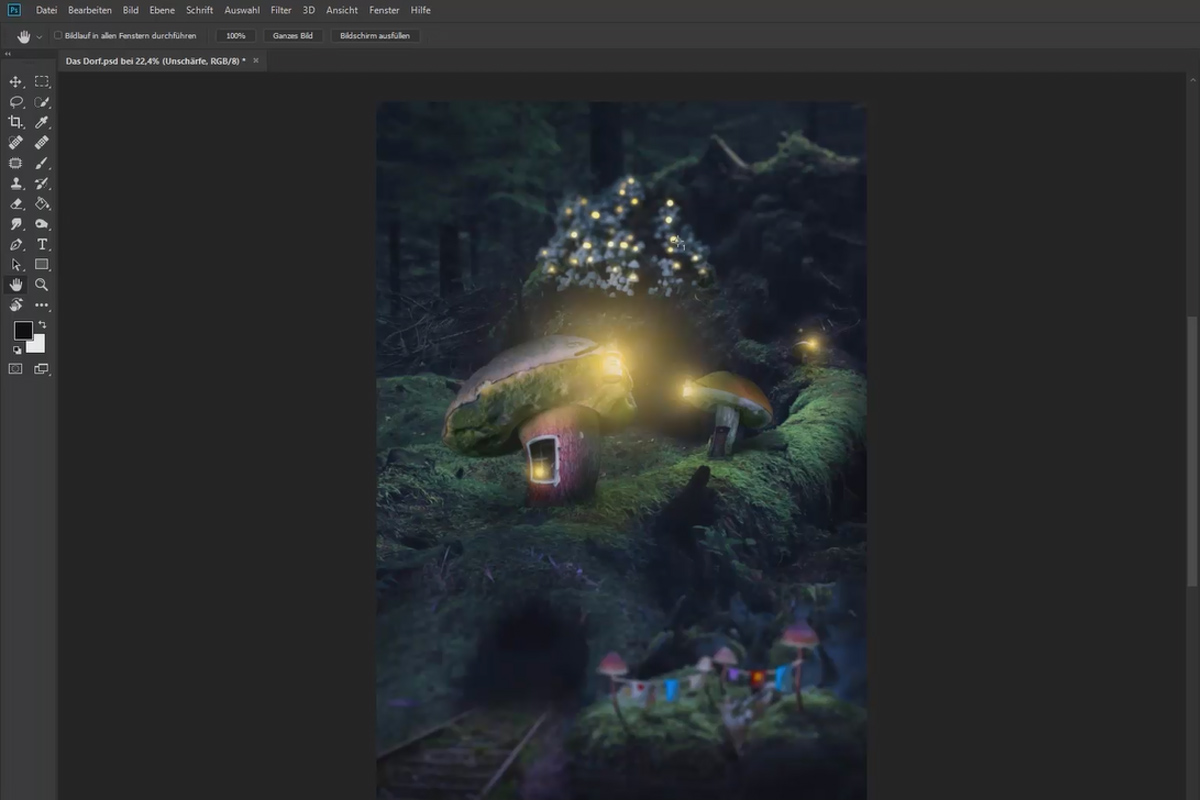Enable Bildlauf in allen Fenstern durchführen checkbox
The width and height of the screenshot is (1200, 800).
tap(58, 35)
